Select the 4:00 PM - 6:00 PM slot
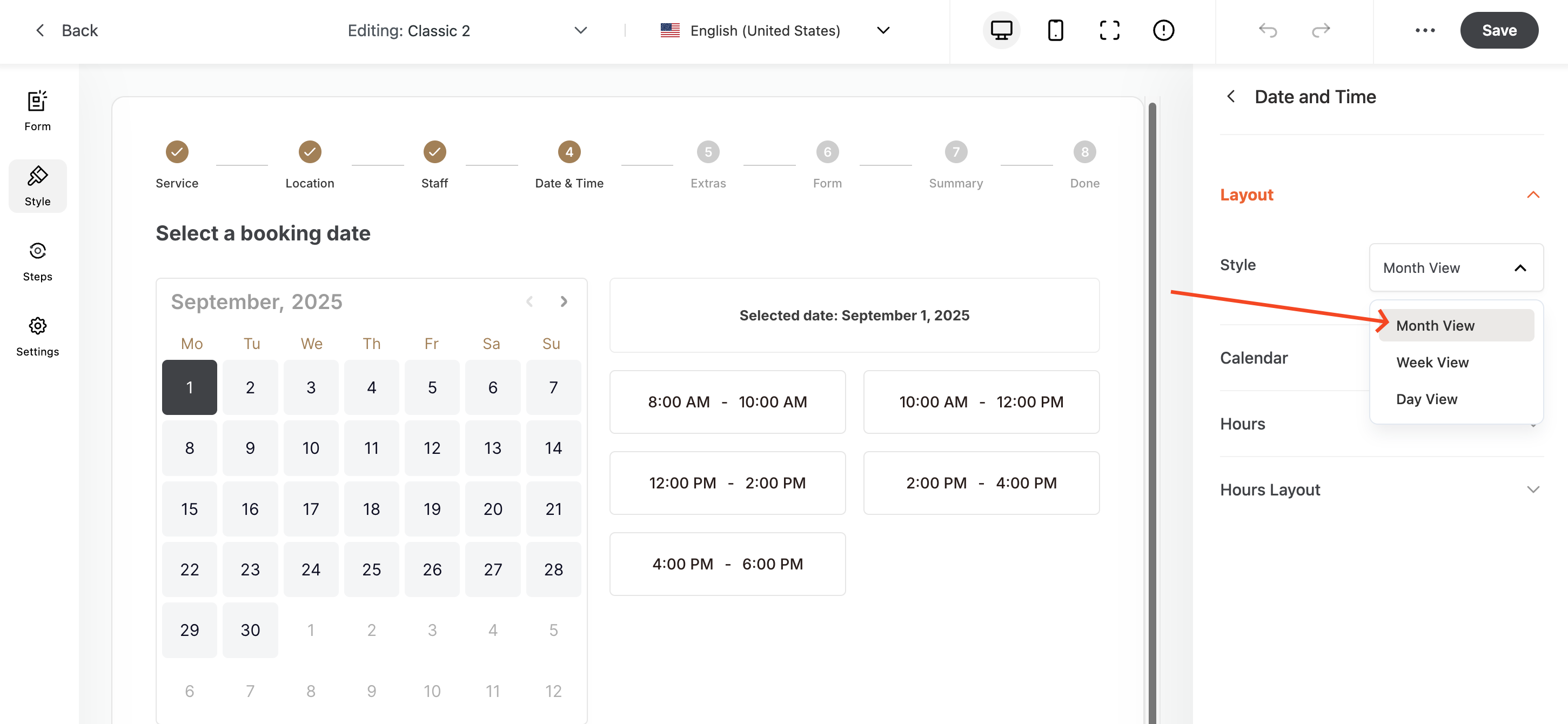The image size is (1568, 724). pyautogui.click(x=727, y=564)
